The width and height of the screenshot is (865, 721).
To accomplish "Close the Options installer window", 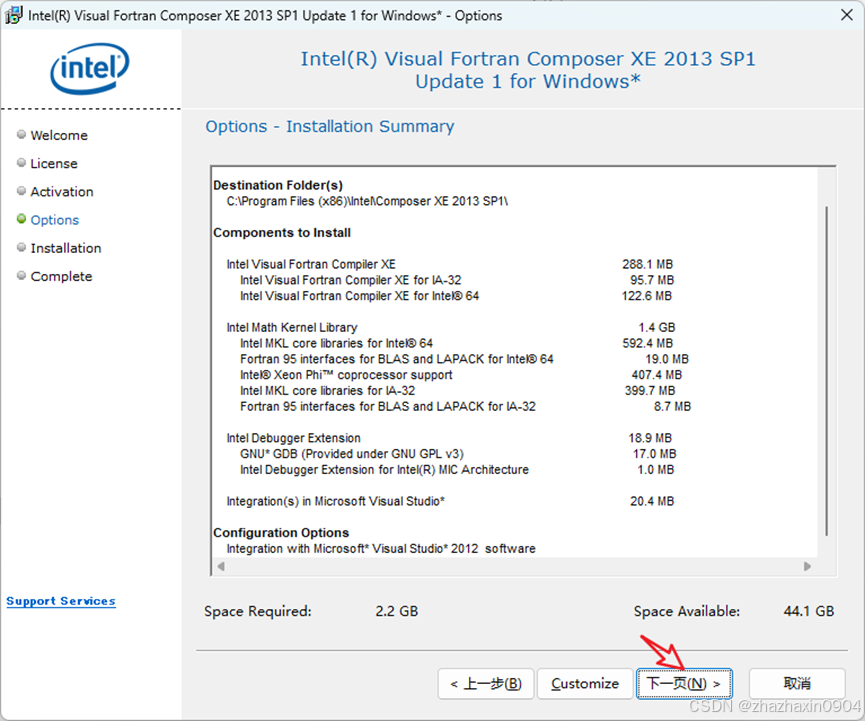I will click(847, 15).
